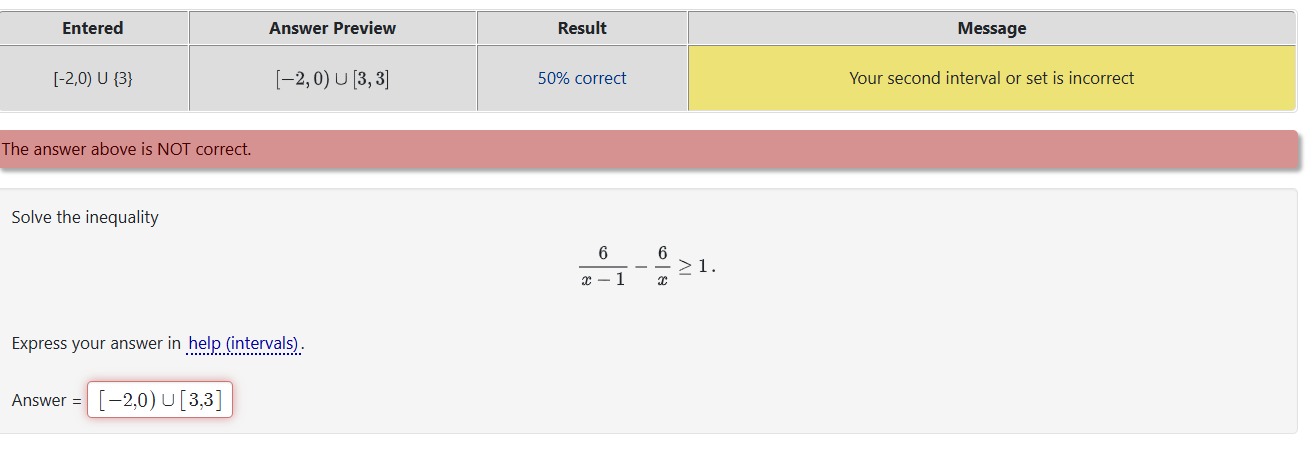1316x453 pixels.
Task: Click the union symbol in the answer field
Action: pos(167,400)
